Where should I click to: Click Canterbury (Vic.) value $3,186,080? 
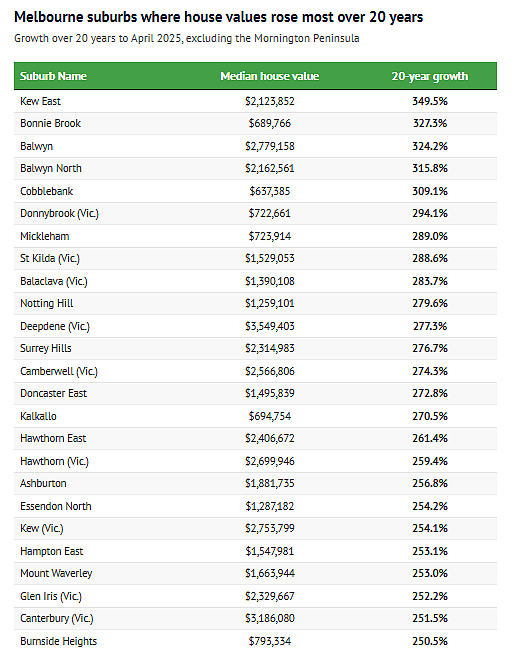(270, 618)
